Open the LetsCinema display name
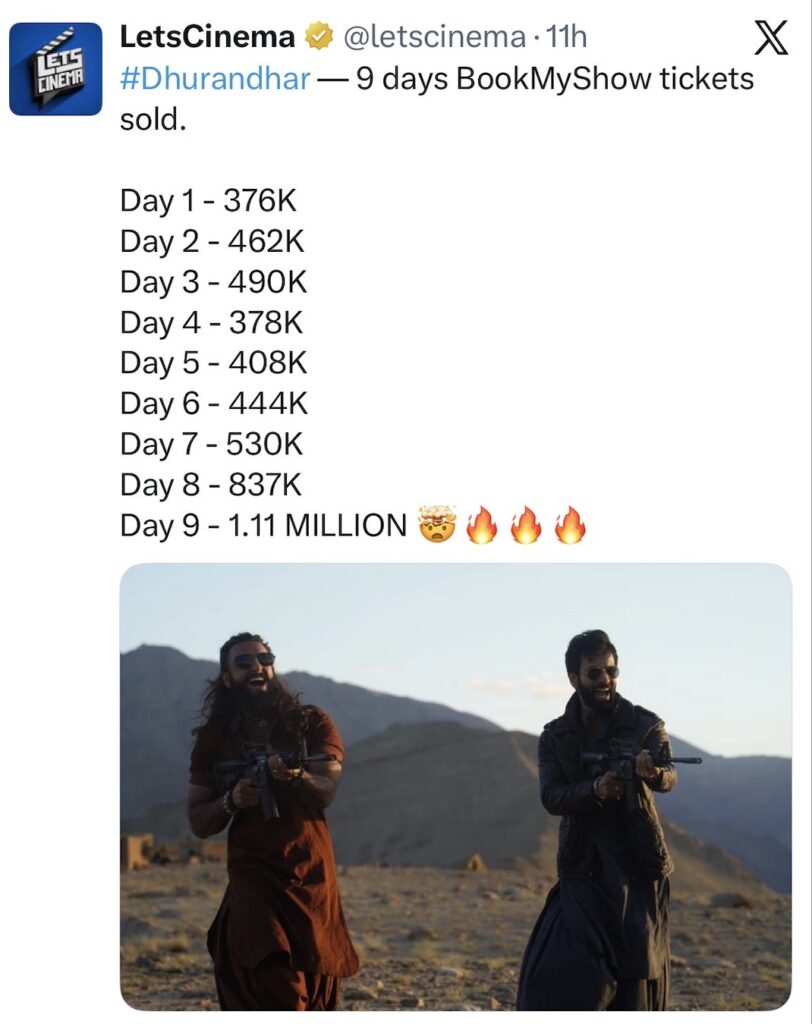Viewport: 812px width, 1024px height. (208, 39)
